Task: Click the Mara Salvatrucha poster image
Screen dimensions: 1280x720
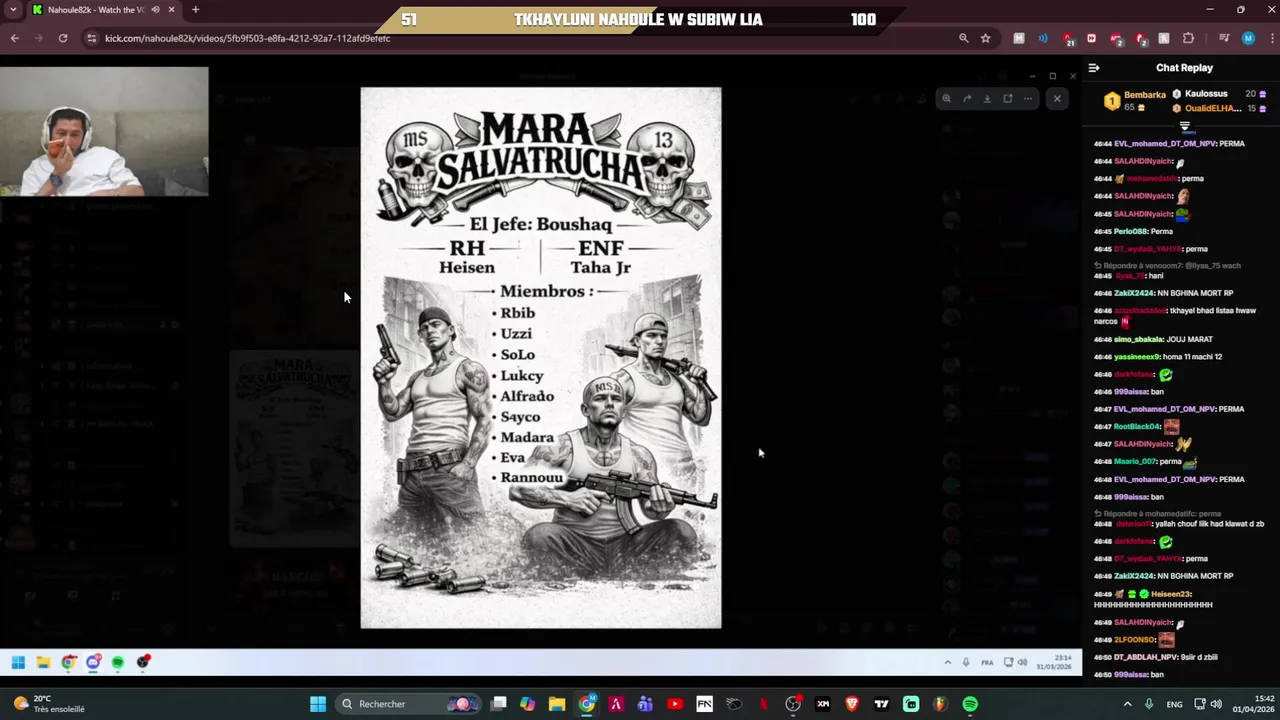Action: click(540, 358)
